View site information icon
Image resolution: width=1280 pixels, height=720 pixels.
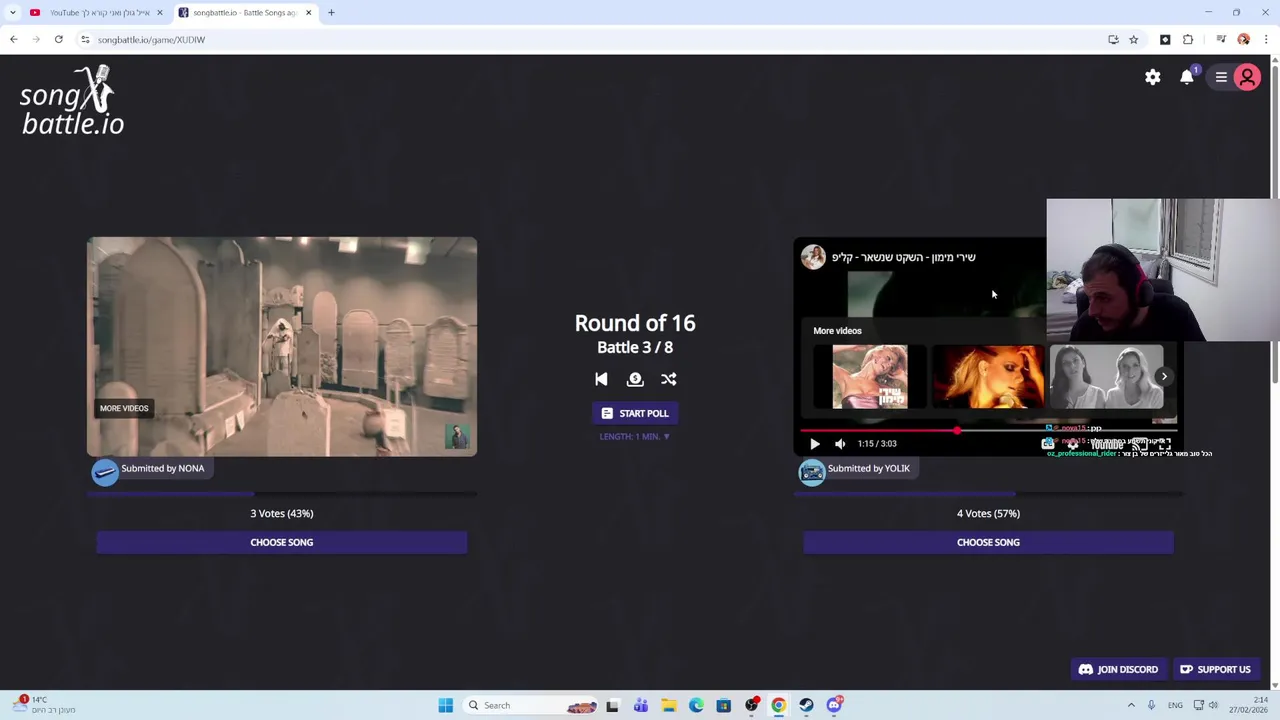pos(85,40)
